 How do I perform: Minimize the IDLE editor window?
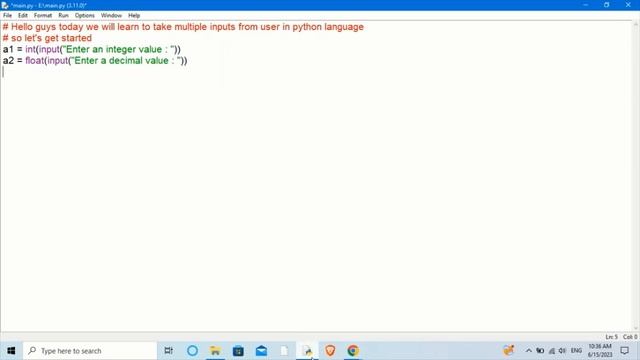click(x=585, y=5)
